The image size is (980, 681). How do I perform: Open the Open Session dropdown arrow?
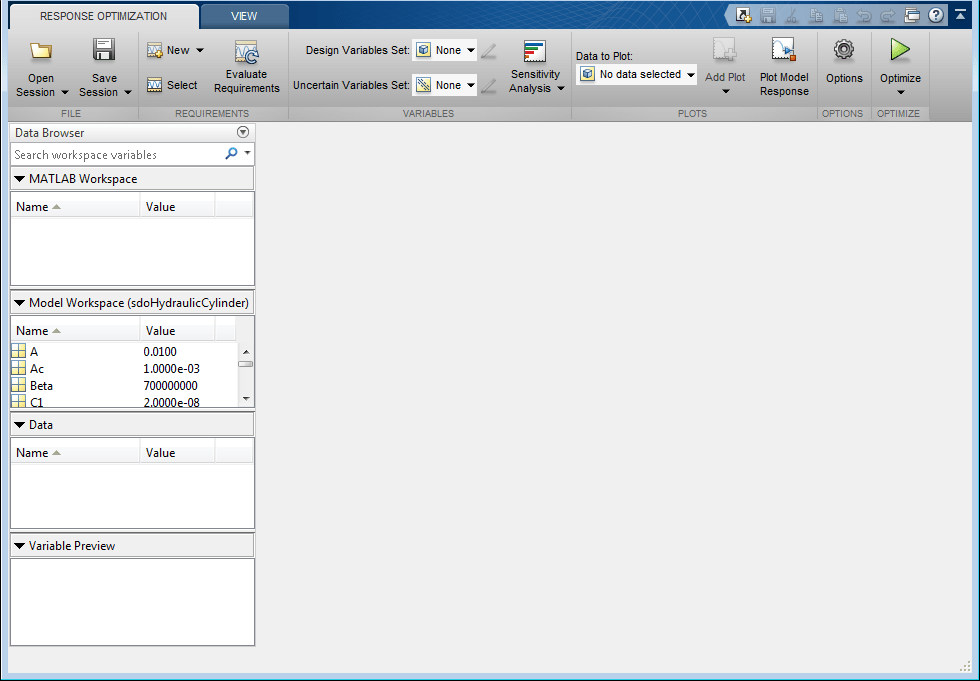64,92
